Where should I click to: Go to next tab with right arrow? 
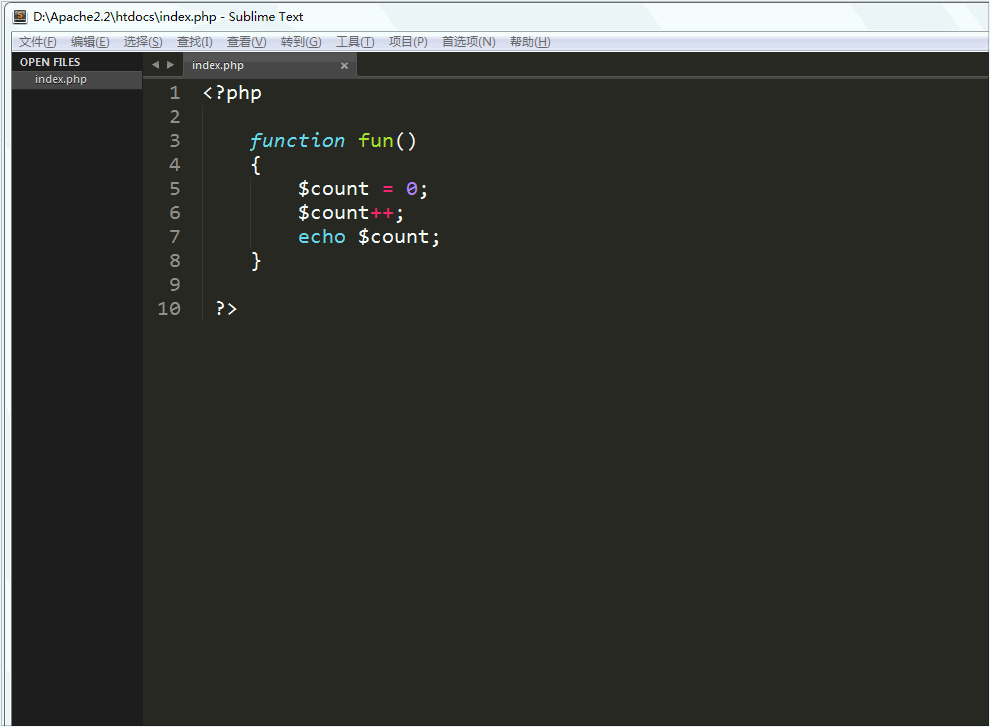[x=170, y=64]
